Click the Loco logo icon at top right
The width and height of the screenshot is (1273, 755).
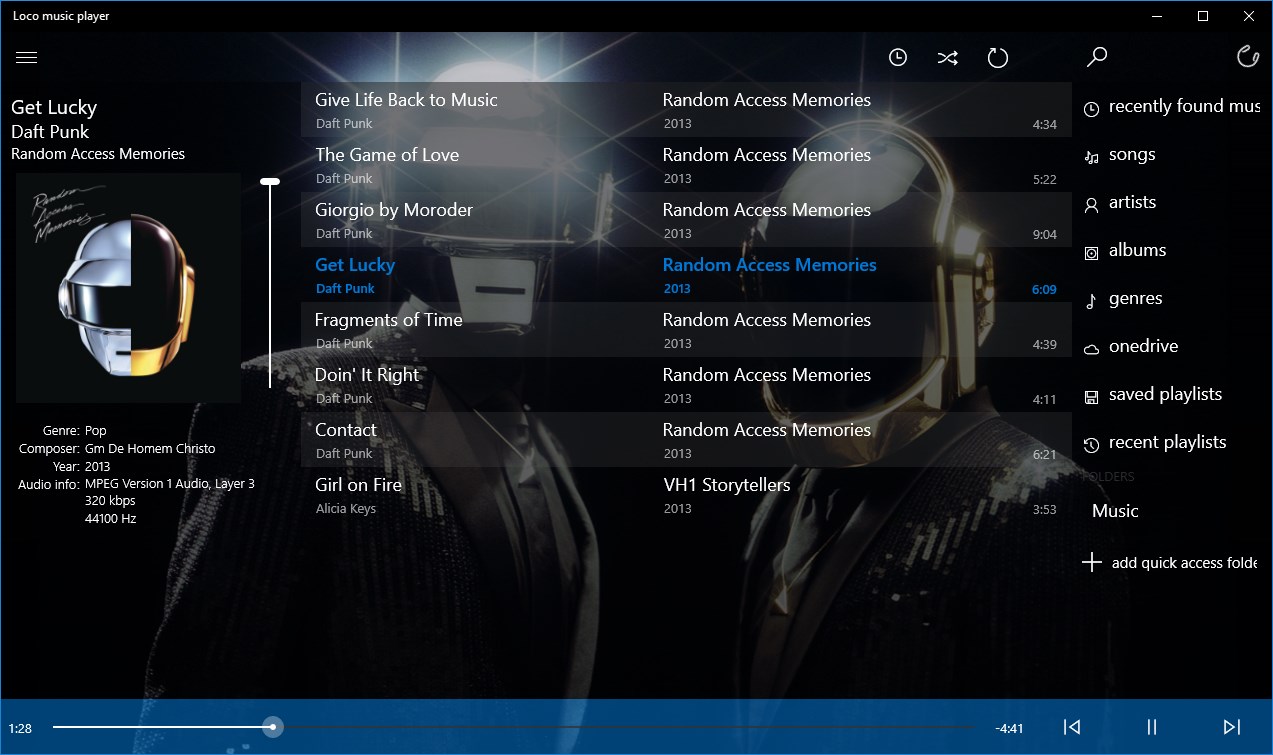tap(1247, 57)
